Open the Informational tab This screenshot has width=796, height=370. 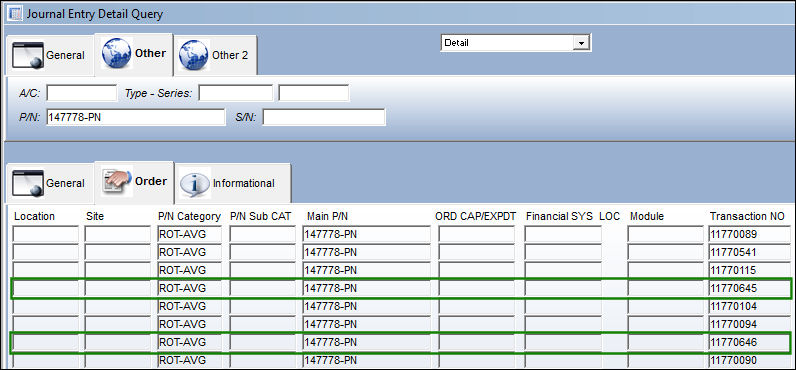coord(233,183)
